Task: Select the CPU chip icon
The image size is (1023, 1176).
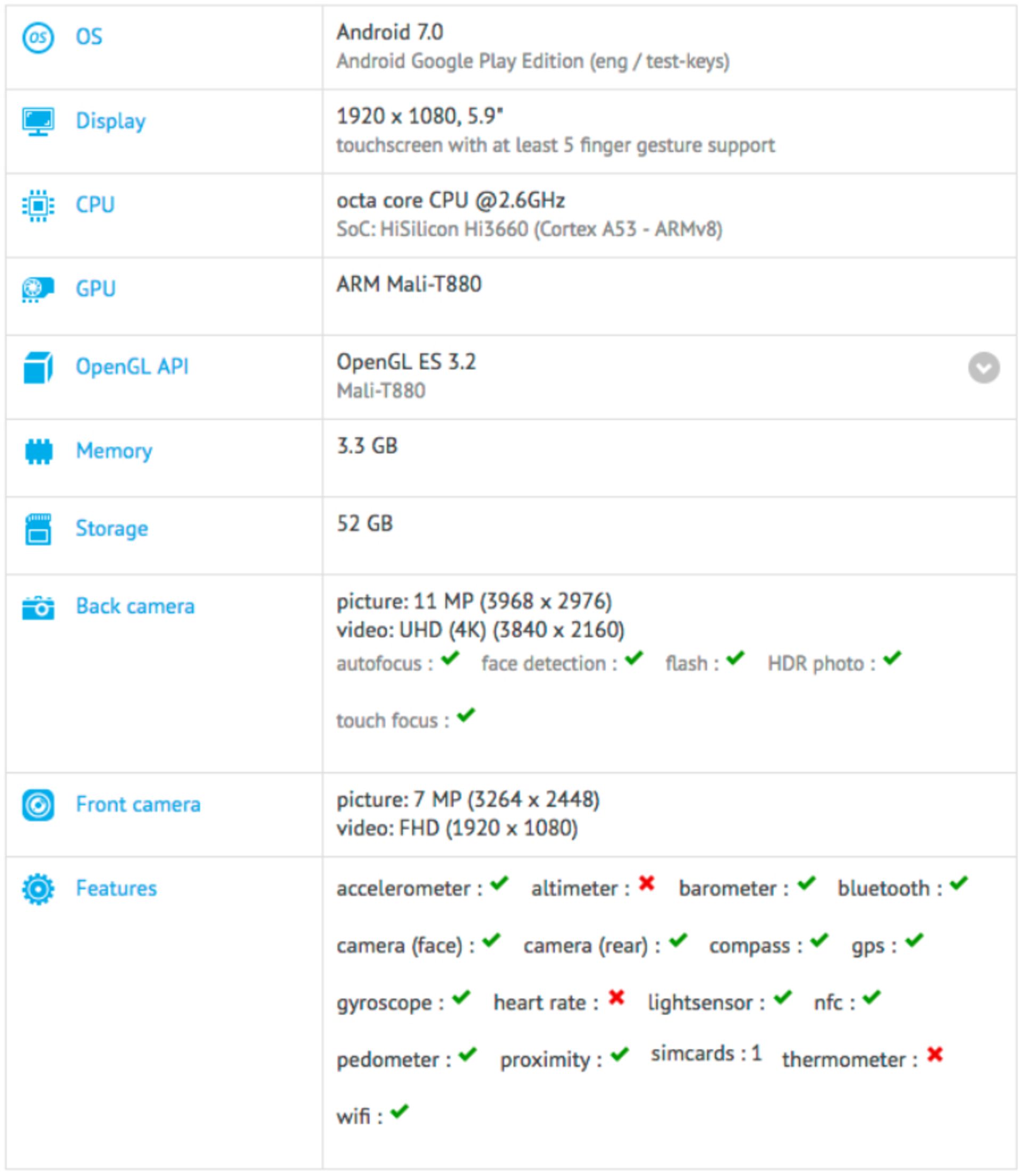Action: tap(38, 203)
